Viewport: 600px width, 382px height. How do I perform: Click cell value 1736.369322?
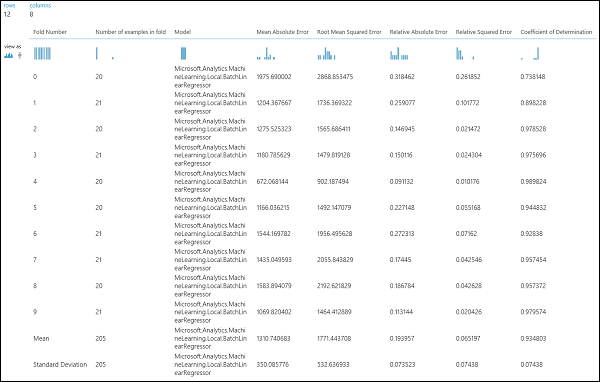[x=334, y=103]
